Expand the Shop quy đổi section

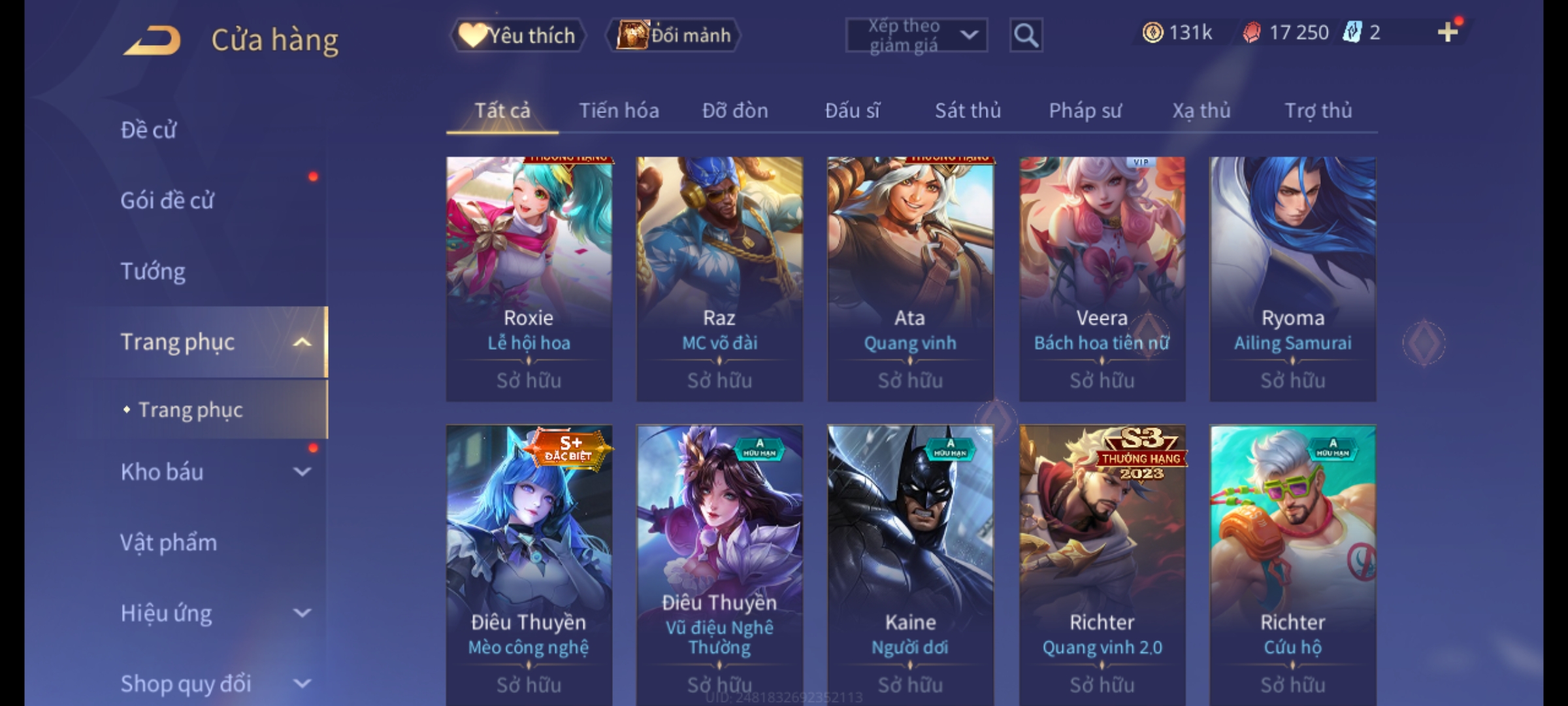pyautogui.click(x=302, y=684)
